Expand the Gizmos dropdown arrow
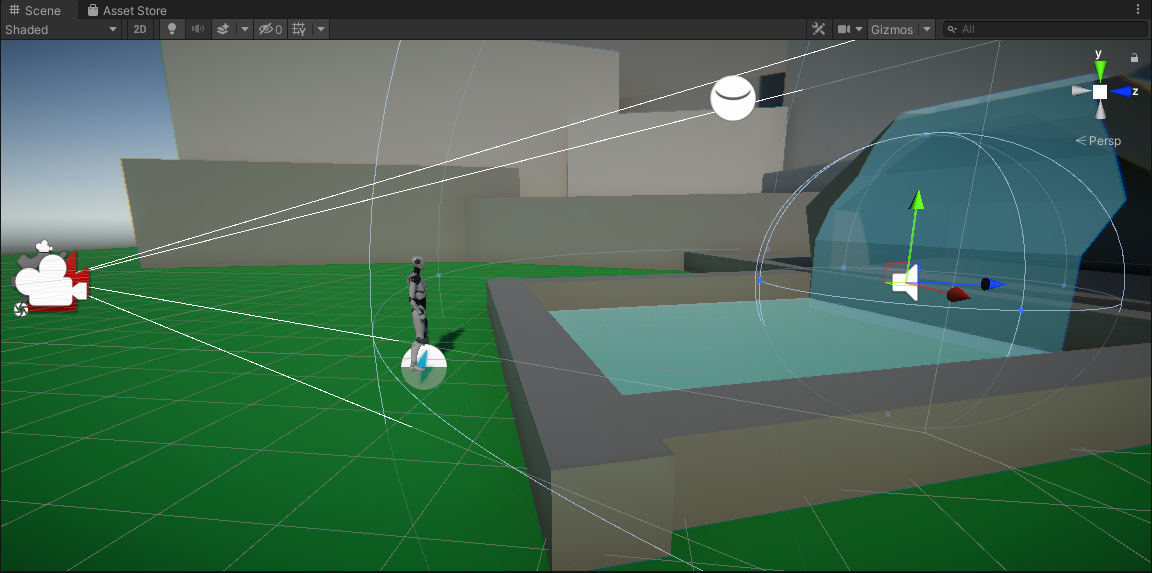This screenshot has width=1152, height=573. (927, 29)
